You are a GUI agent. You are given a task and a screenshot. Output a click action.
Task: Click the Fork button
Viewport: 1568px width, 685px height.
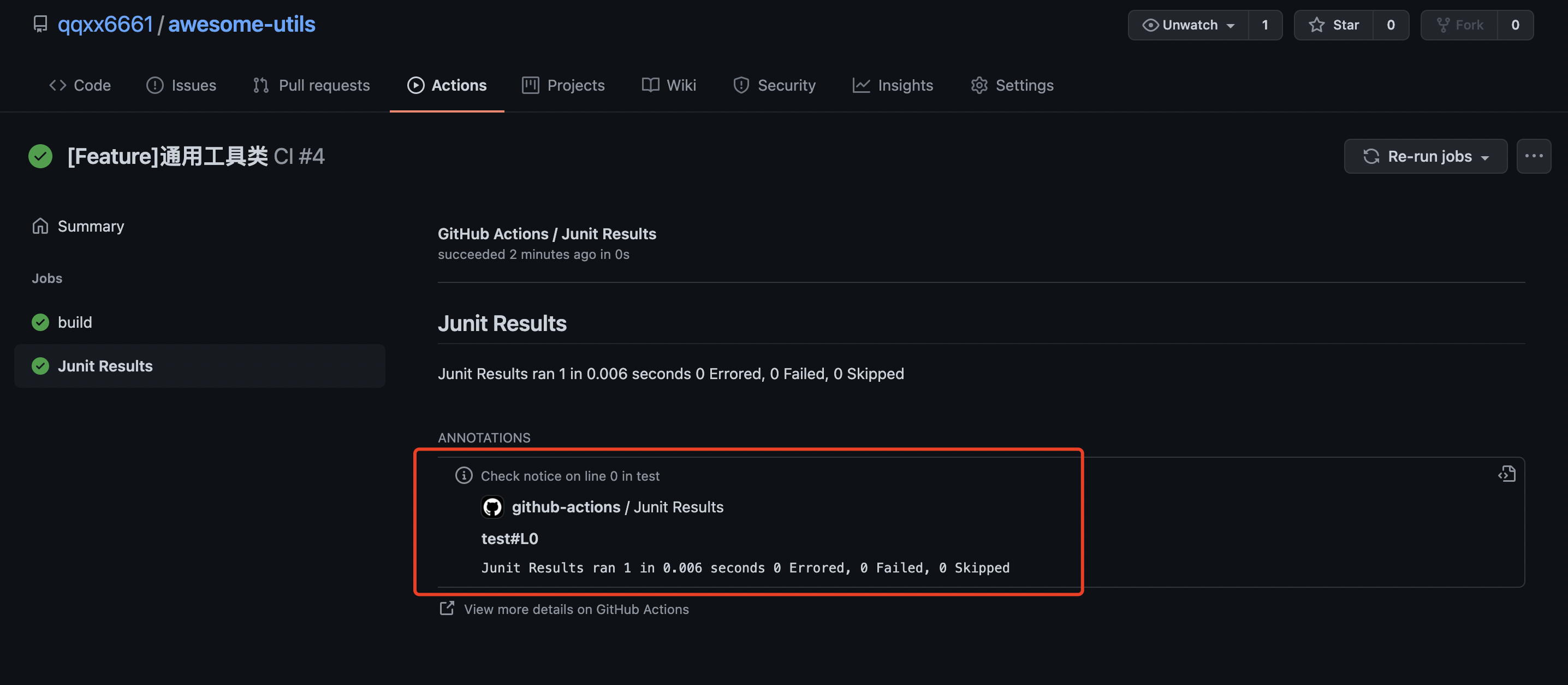click(1459, 25)
